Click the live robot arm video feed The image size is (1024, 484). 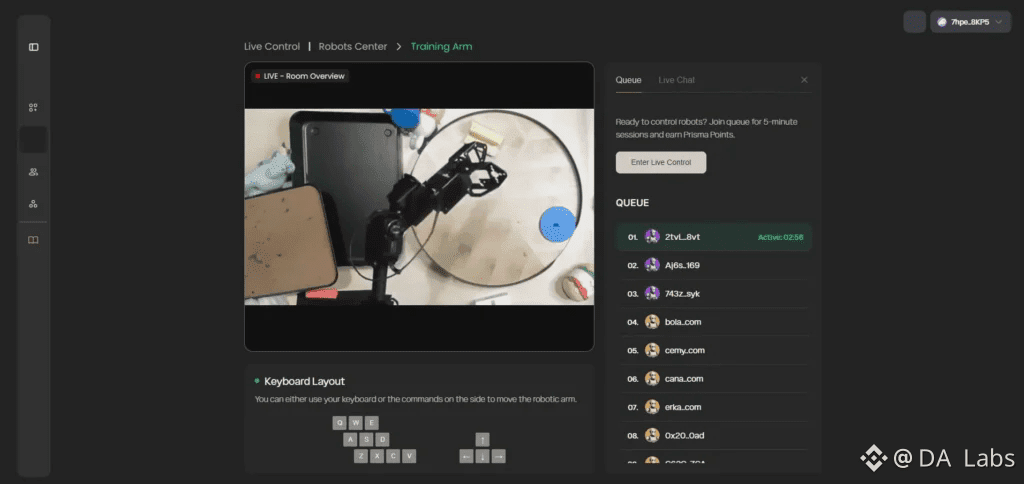point(419,206)
